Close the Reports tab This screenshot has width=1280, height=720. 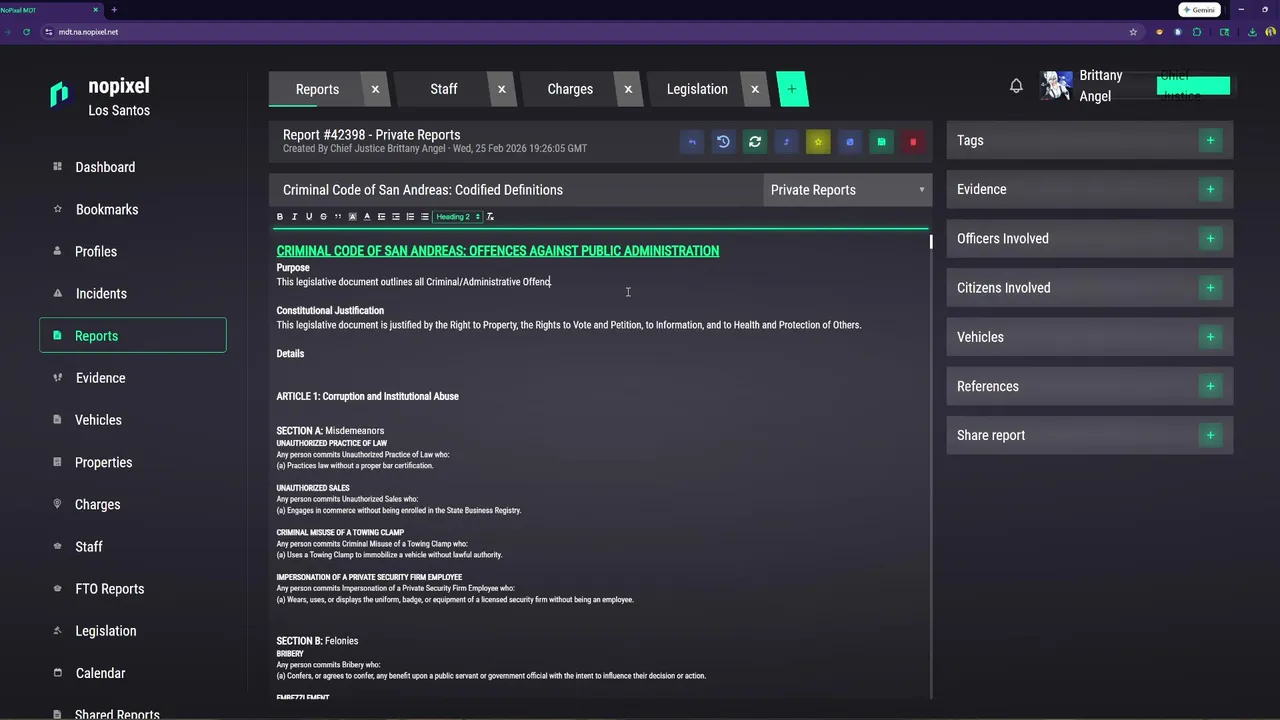click(376, 89)
